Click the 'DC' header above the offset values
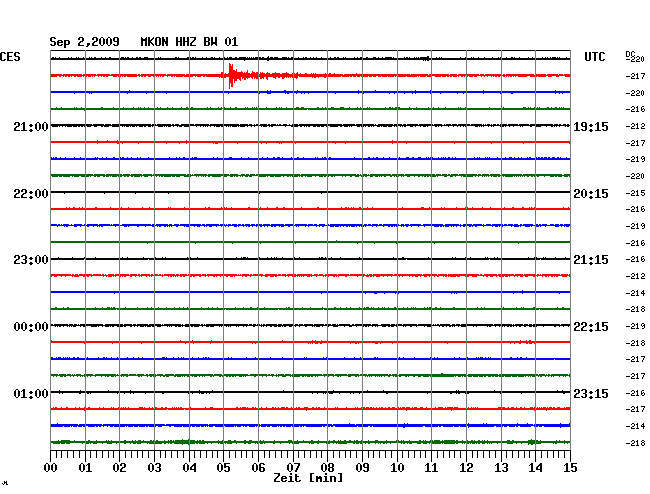This screenshot has width=650, height=494. 630,54
